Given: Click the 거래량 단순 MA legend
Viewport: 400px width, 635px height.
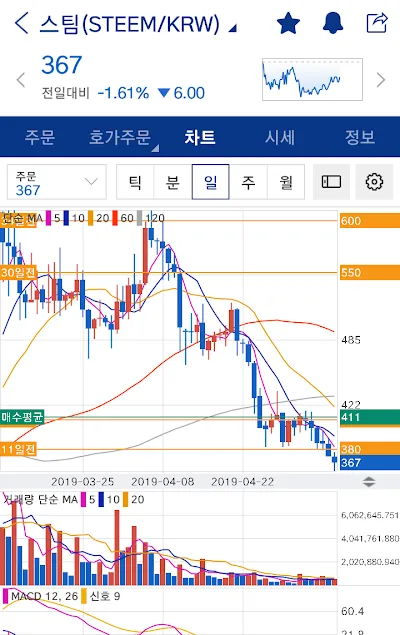Looking at the screenshot, I should (40, 500).
